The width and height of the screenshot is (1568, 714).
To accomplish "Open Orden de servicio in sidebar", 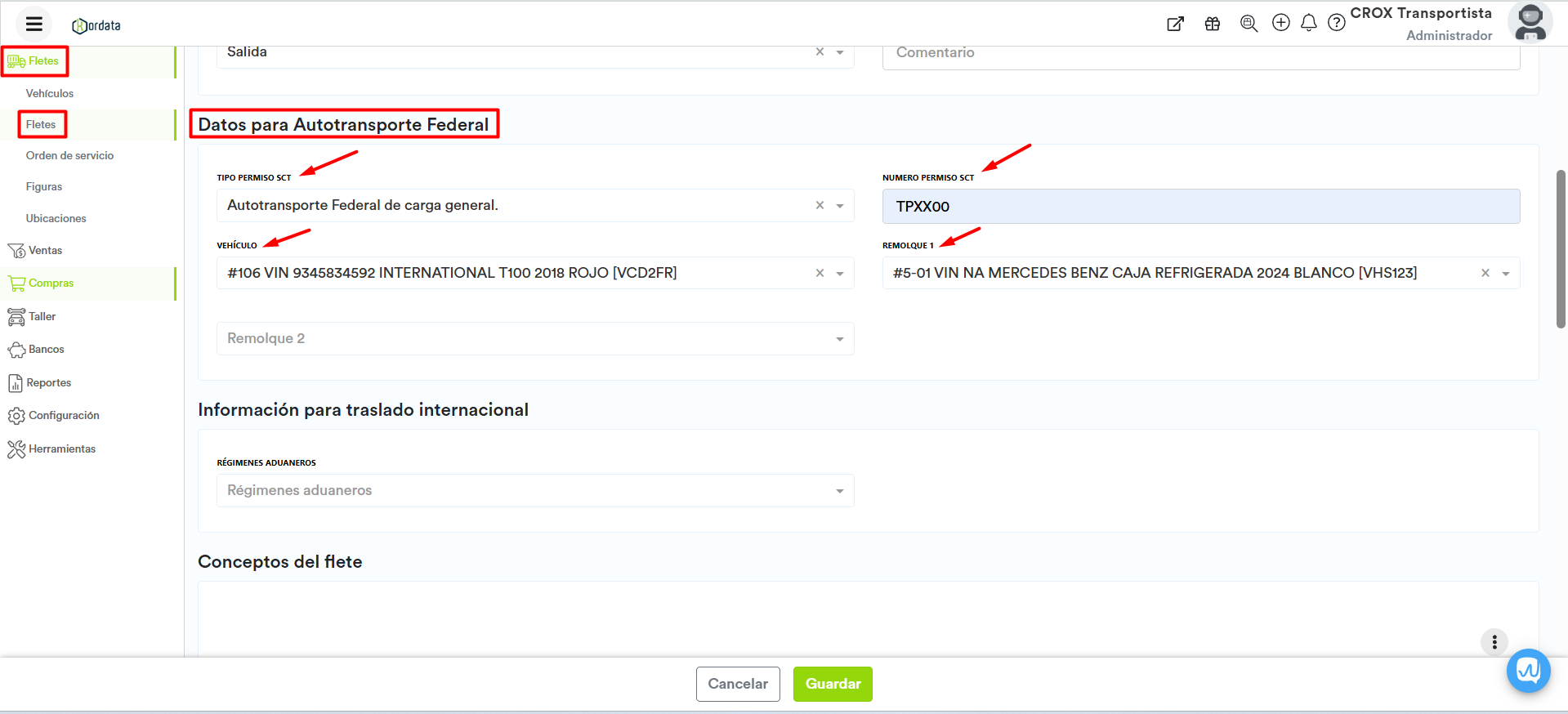I will pyautogui.click(x=69, y=155).
